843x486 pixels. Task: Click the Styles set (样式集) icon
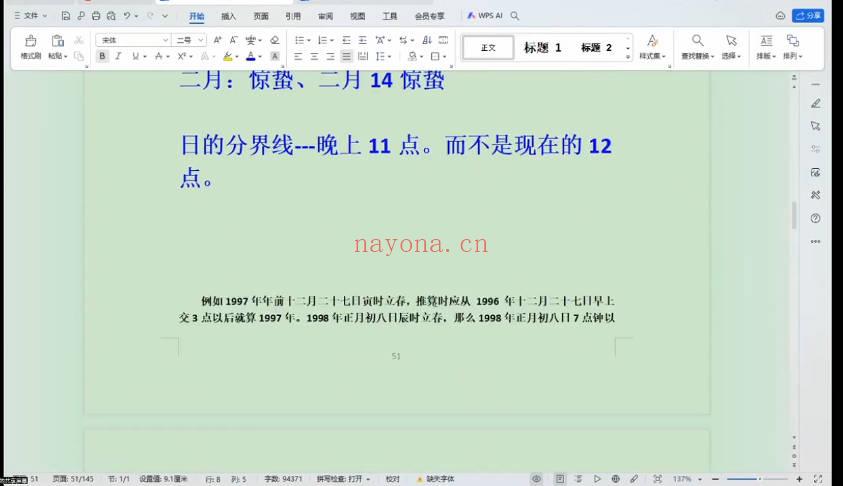652,41
